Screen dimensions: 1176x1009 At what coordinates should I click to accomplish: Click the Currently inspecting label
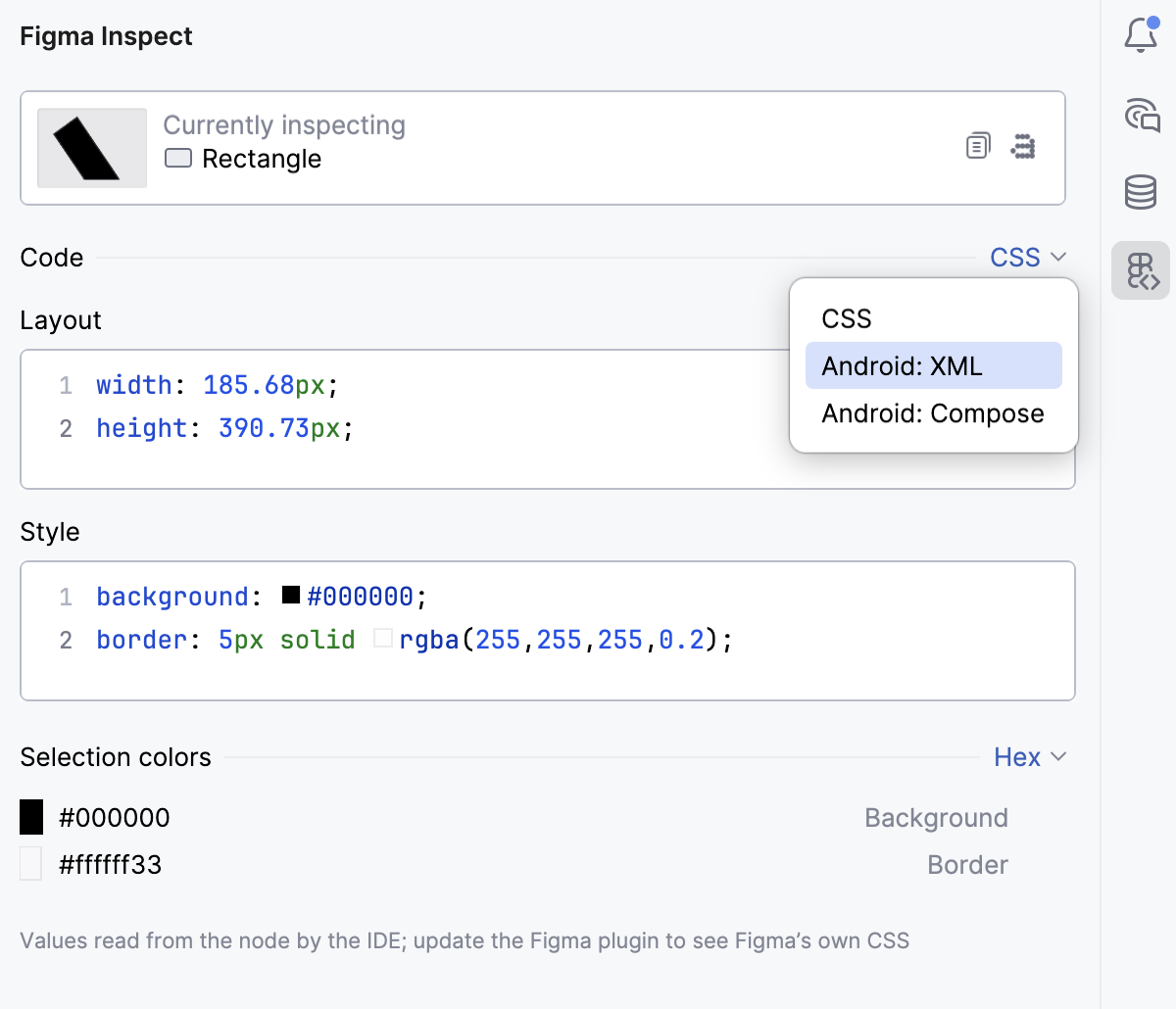[284, 125]
